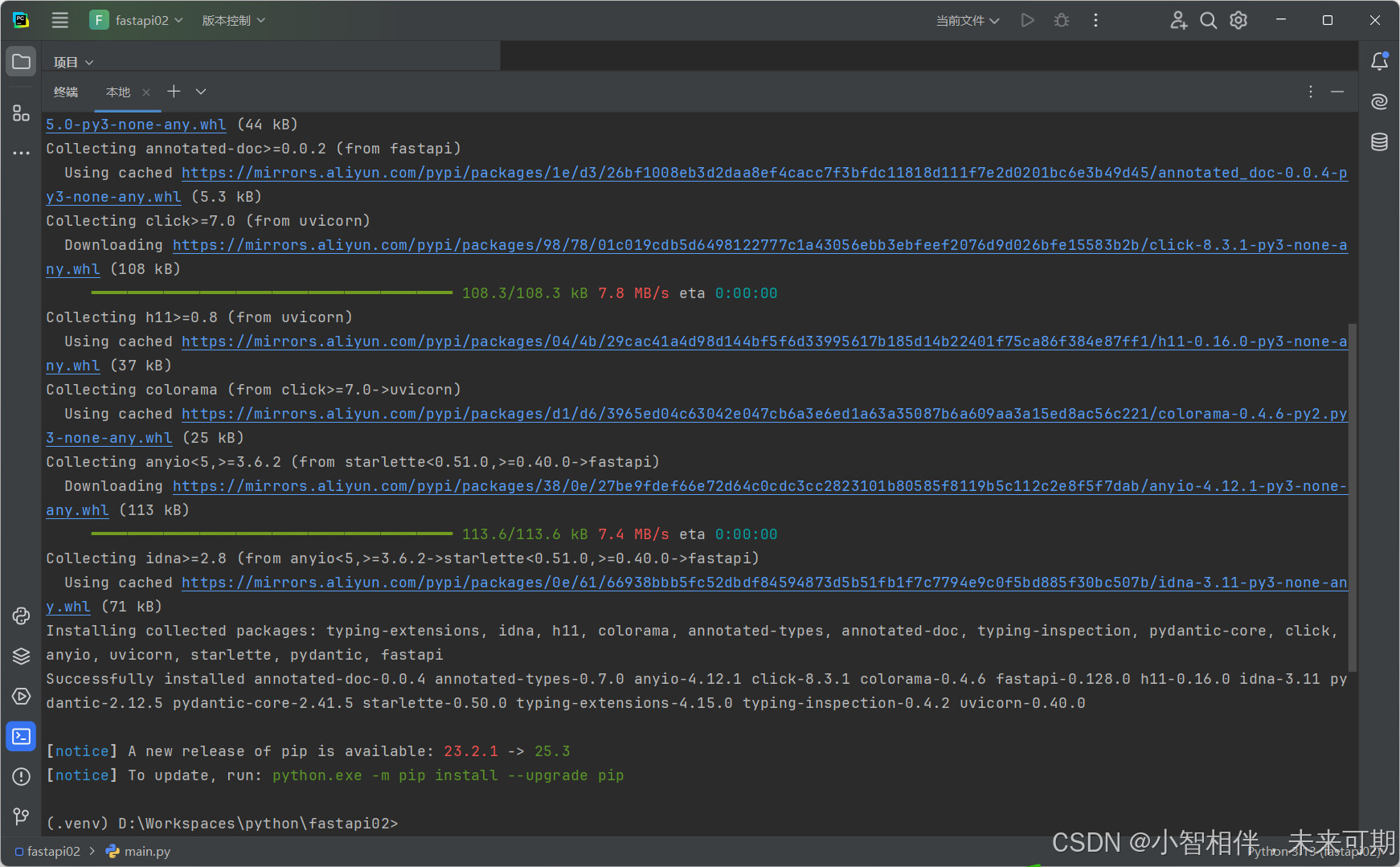Viewport: 1400px width, 867px height.
Task: Click the 'Successfully installed' output line
Action: [x=697, y=691]
